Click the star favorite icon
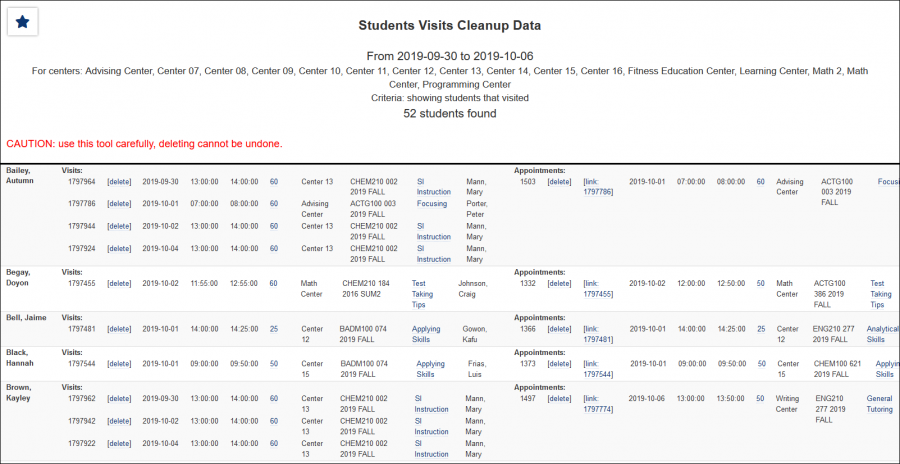The width and height of the screenshot is (900, 464). [x=24, y=22]
